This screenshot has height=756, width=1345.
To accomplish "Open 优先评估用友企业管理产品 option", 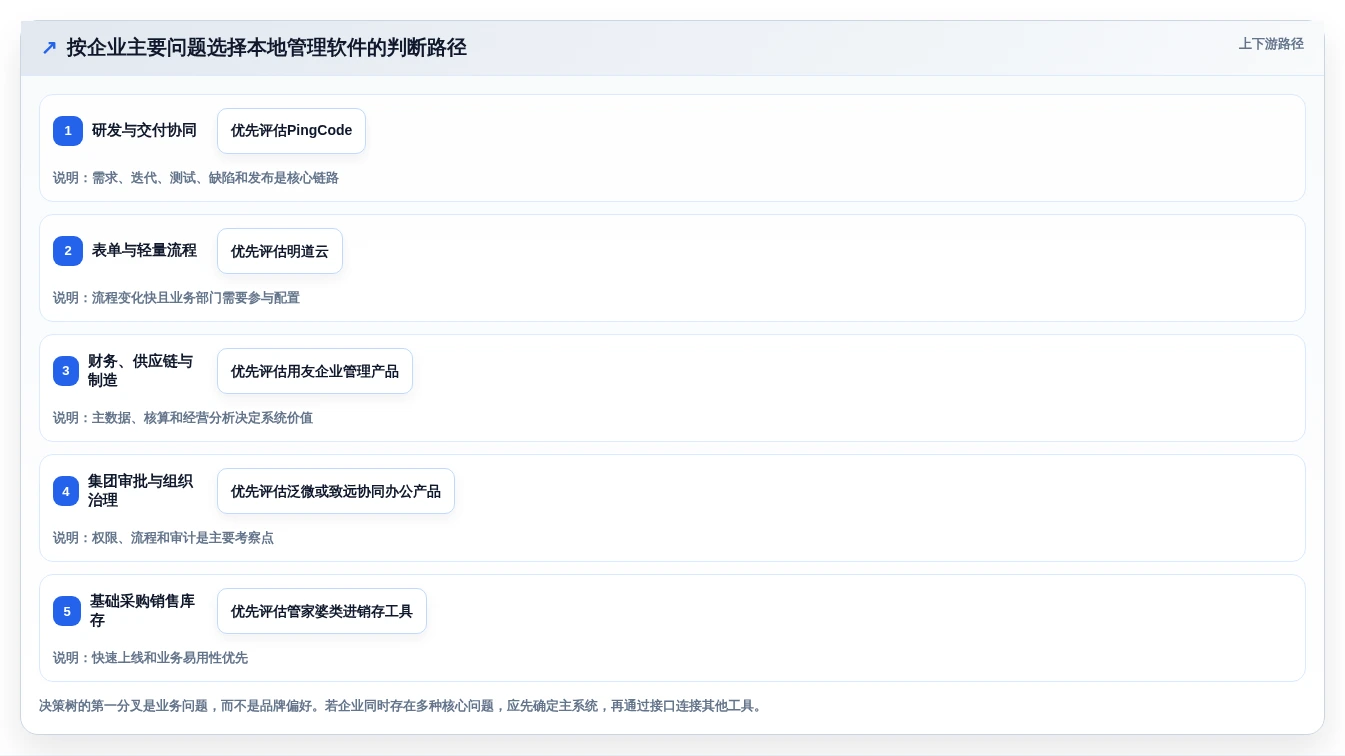I will (315, 371).
